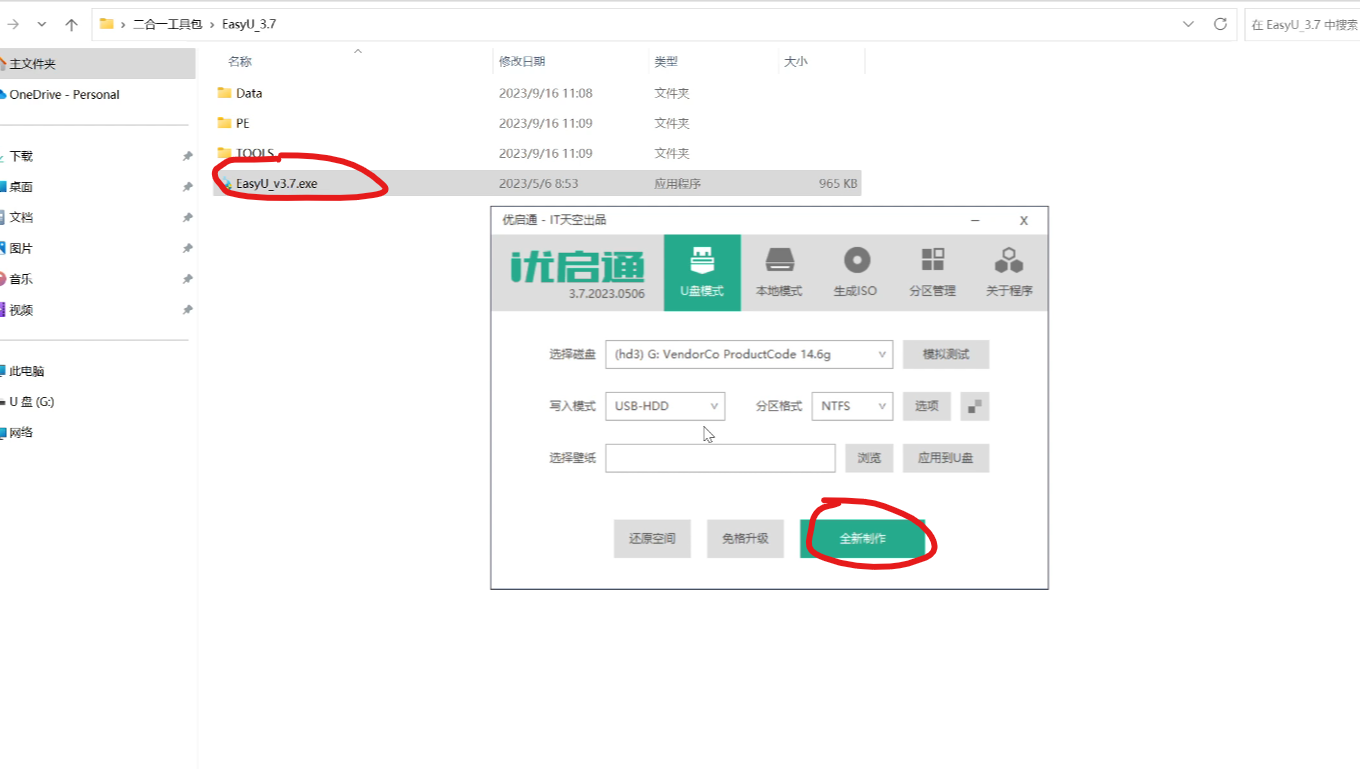The image size is (1360, 769).
Task: Close the 优启通 window
Action: click(1023, 220)
